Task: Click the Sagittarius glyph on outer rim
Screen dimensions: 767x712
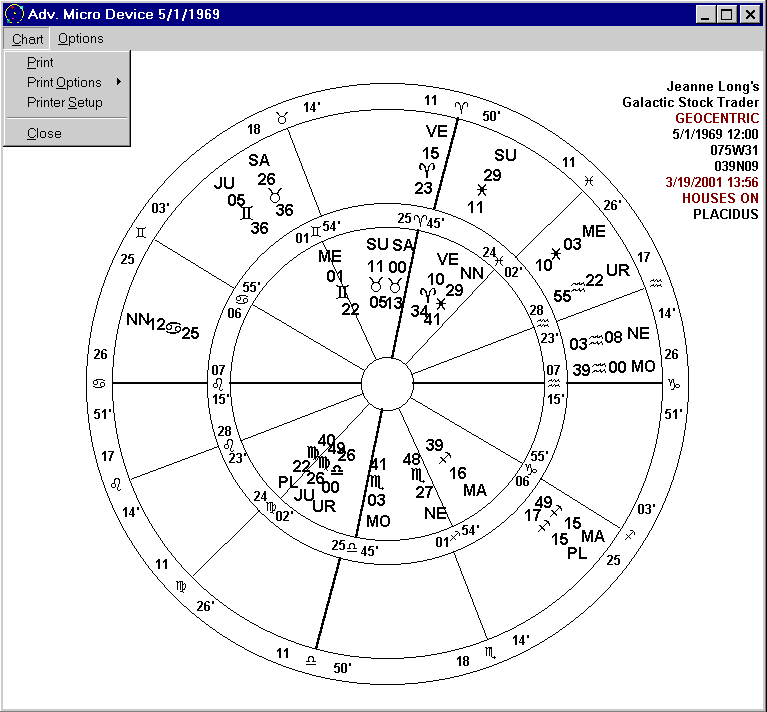Action: tap(630, 535)
